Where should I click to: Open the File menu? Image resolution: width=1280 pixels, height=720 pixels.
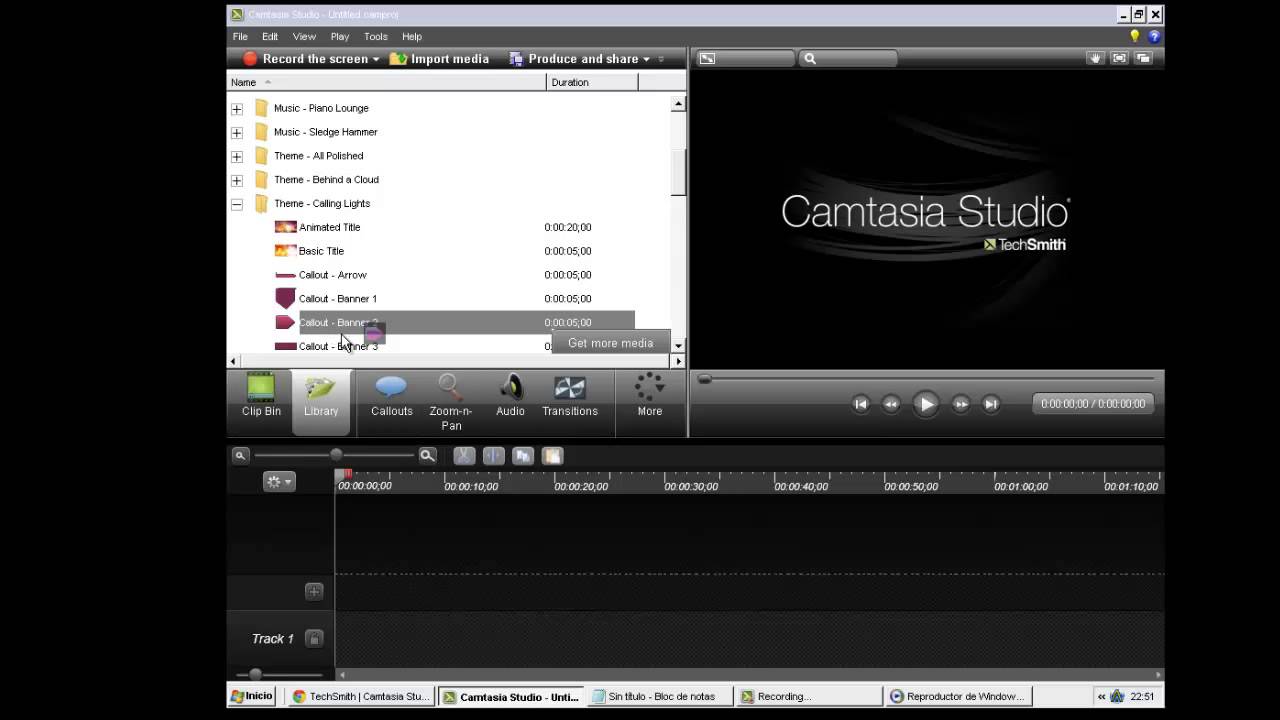click(x=240, y=36)
